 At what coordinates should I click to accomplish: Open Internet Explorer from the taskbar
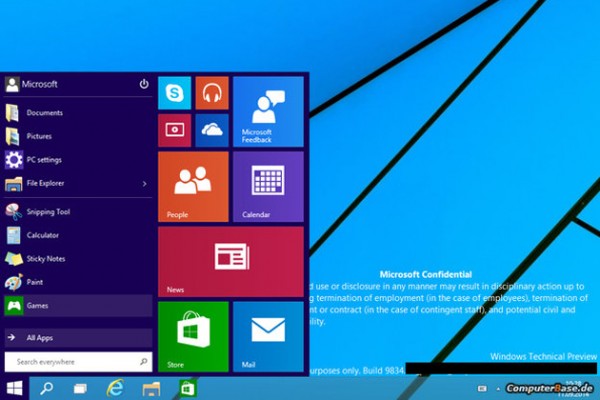tap(116, 387)
